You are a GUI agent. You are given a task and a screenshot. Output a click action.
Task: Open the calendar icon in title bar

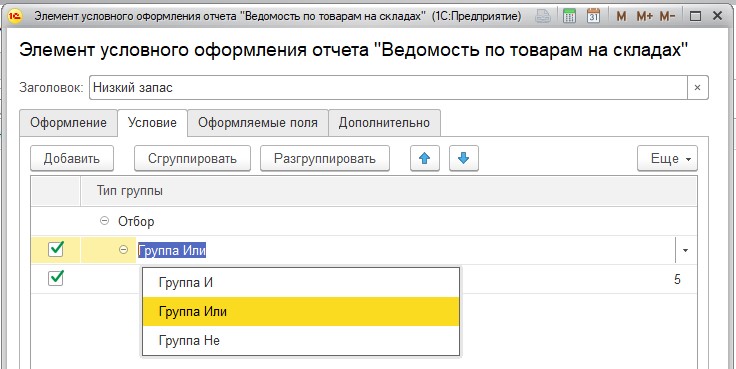(594, 16)
